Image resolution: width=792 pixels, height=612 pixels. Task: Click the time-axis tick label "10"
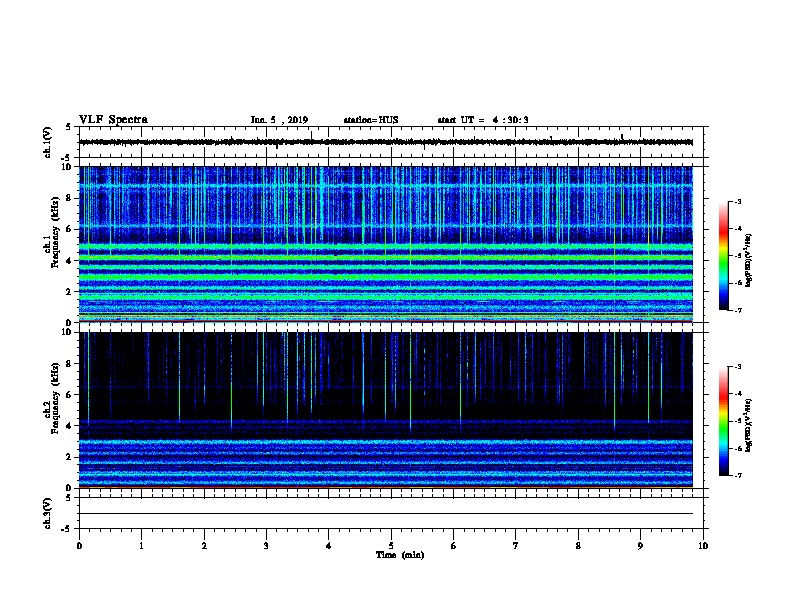[703, 546]
